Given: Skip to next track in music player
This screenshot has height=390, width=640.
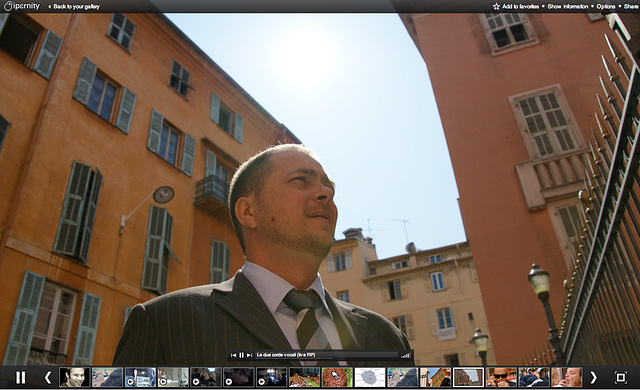Looking at the screenshot, I should click(x=249, y=355).
